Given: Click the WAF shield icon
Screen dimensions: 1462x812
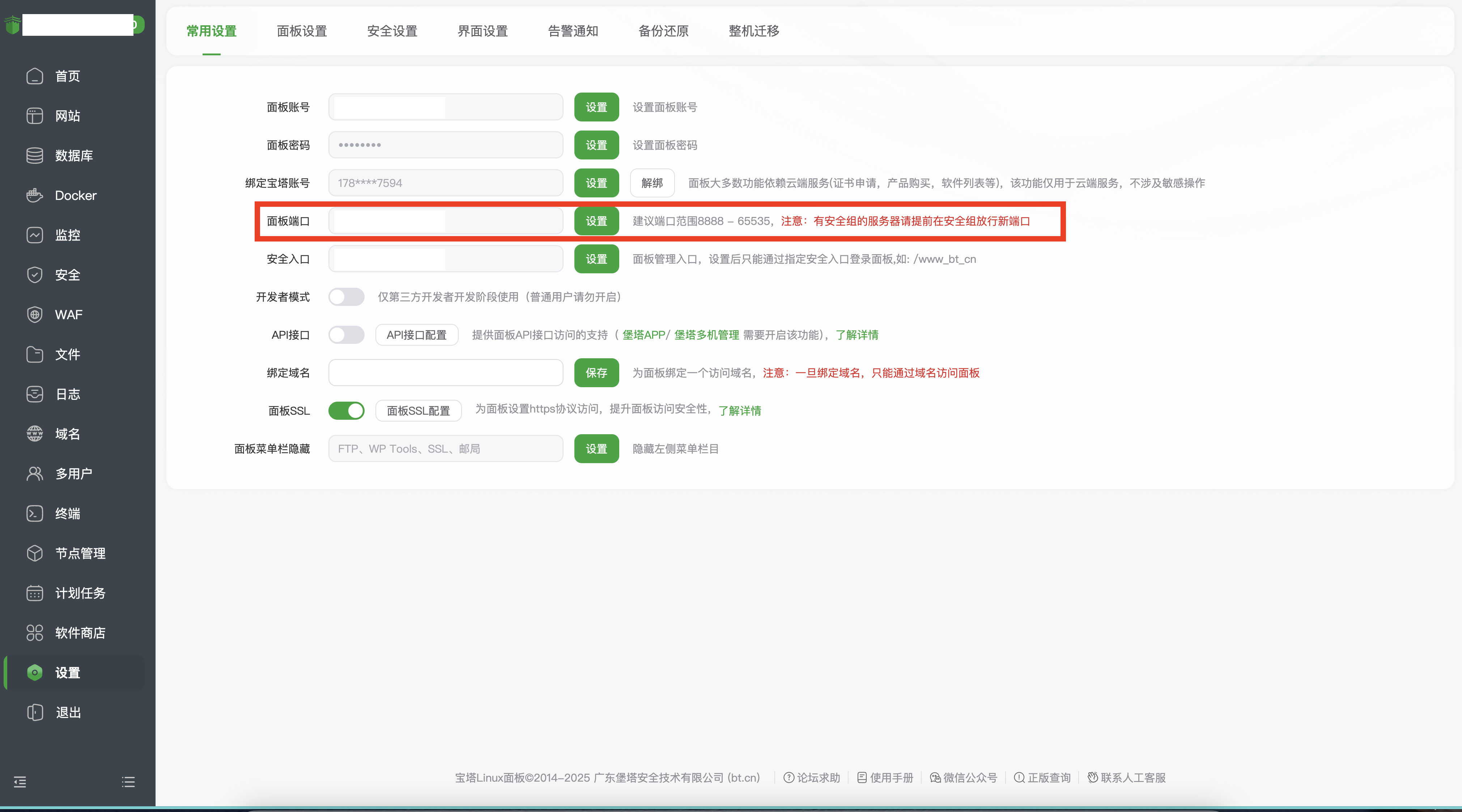Looking at the screenshot, I should [35, 315].
